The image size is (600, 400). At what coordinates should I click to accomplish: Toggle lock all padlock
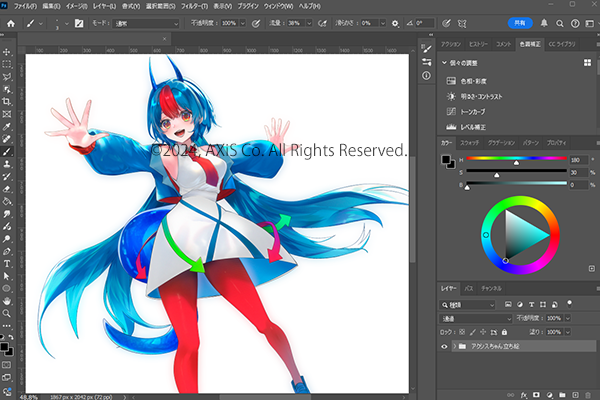tap(504, 332)
